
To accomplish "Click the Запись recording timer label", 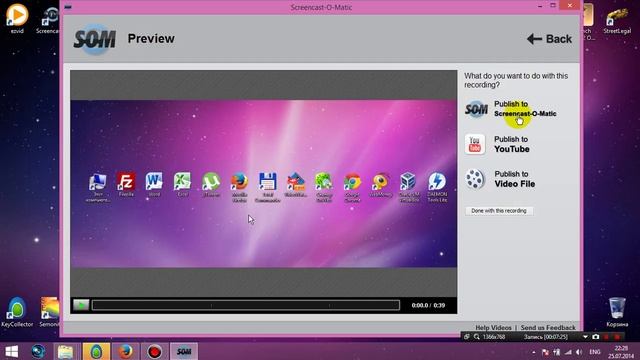I will pyautogui.click(x=546, y=337).
